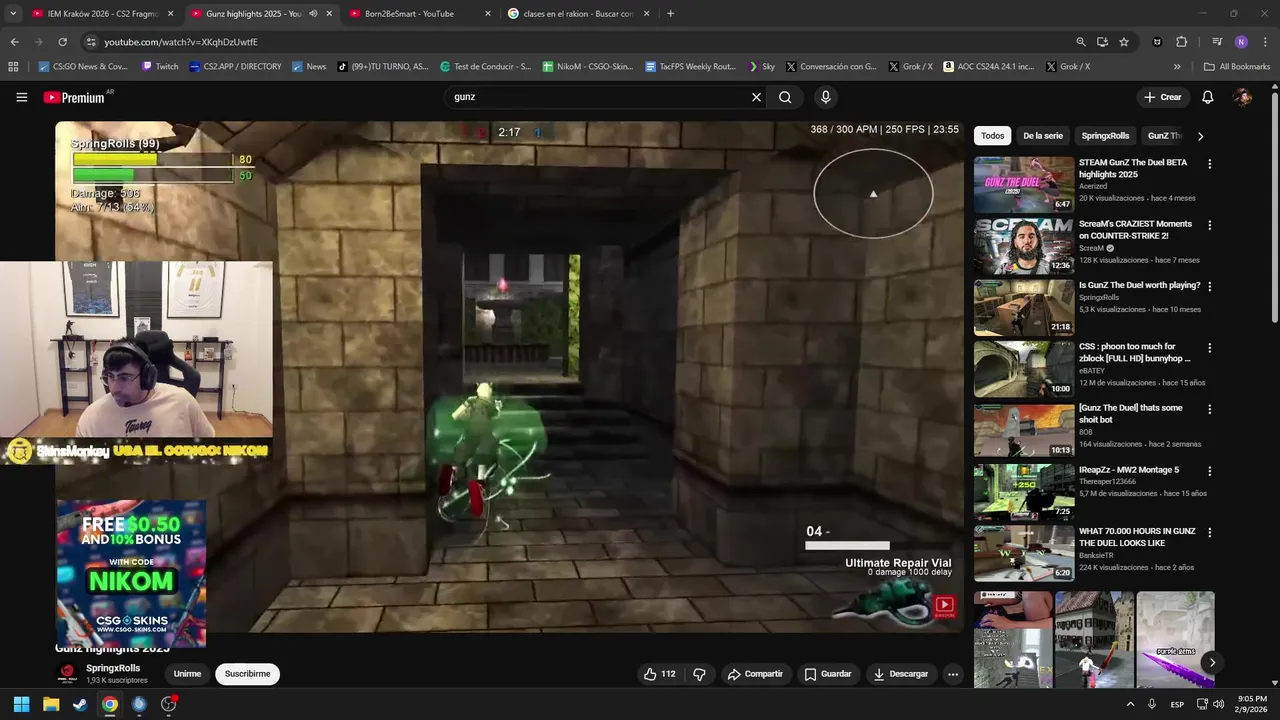Open the SpringxRolls channel link
Image resolution: width=1280 pixels, height=720 pixels.
pyautogui.click(x=113, y=668)
